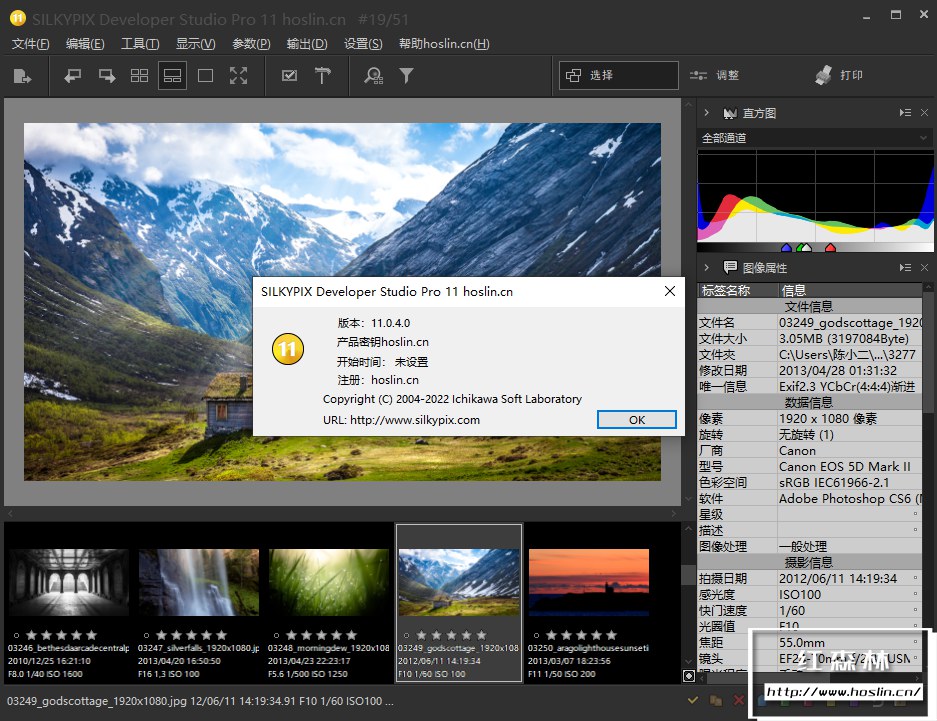Viewport: 937px width, 721px height.
Task: Toggle mark circle on bethesdaarcade thumbnail
Action: [15, 635]
